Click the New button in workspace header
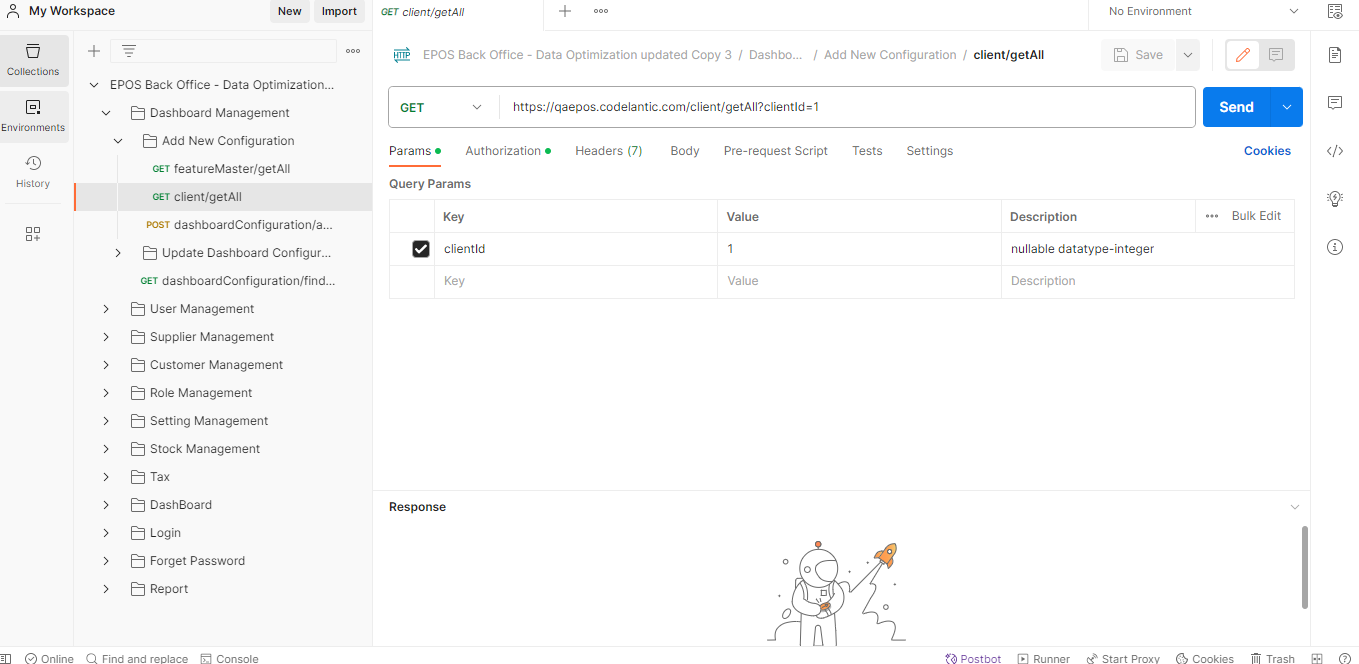Screen dimensions: 1359x664 click(x=290, y=11)
